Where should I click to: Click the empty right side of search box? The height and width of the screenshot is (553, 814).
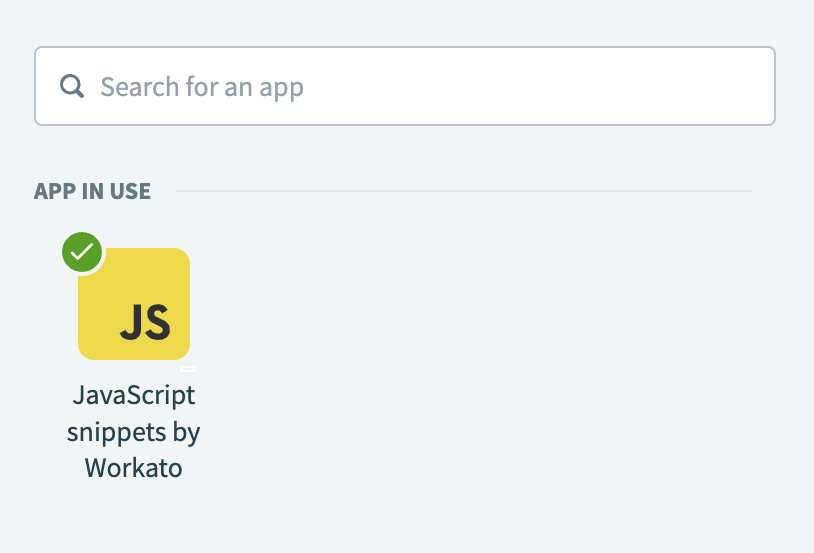click(571, 86)
